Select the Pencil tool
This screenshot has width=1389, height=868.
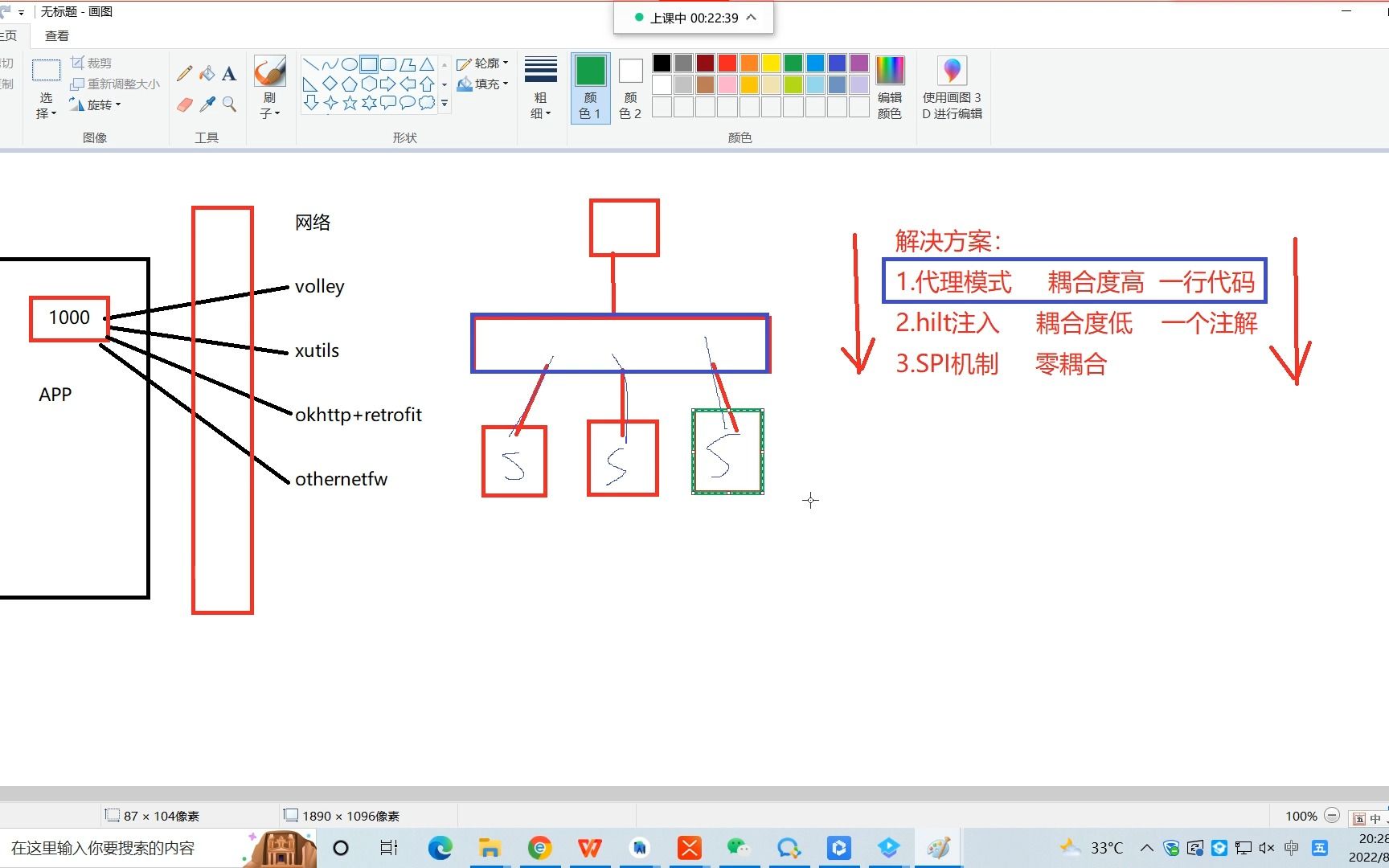tap(184, 73)
